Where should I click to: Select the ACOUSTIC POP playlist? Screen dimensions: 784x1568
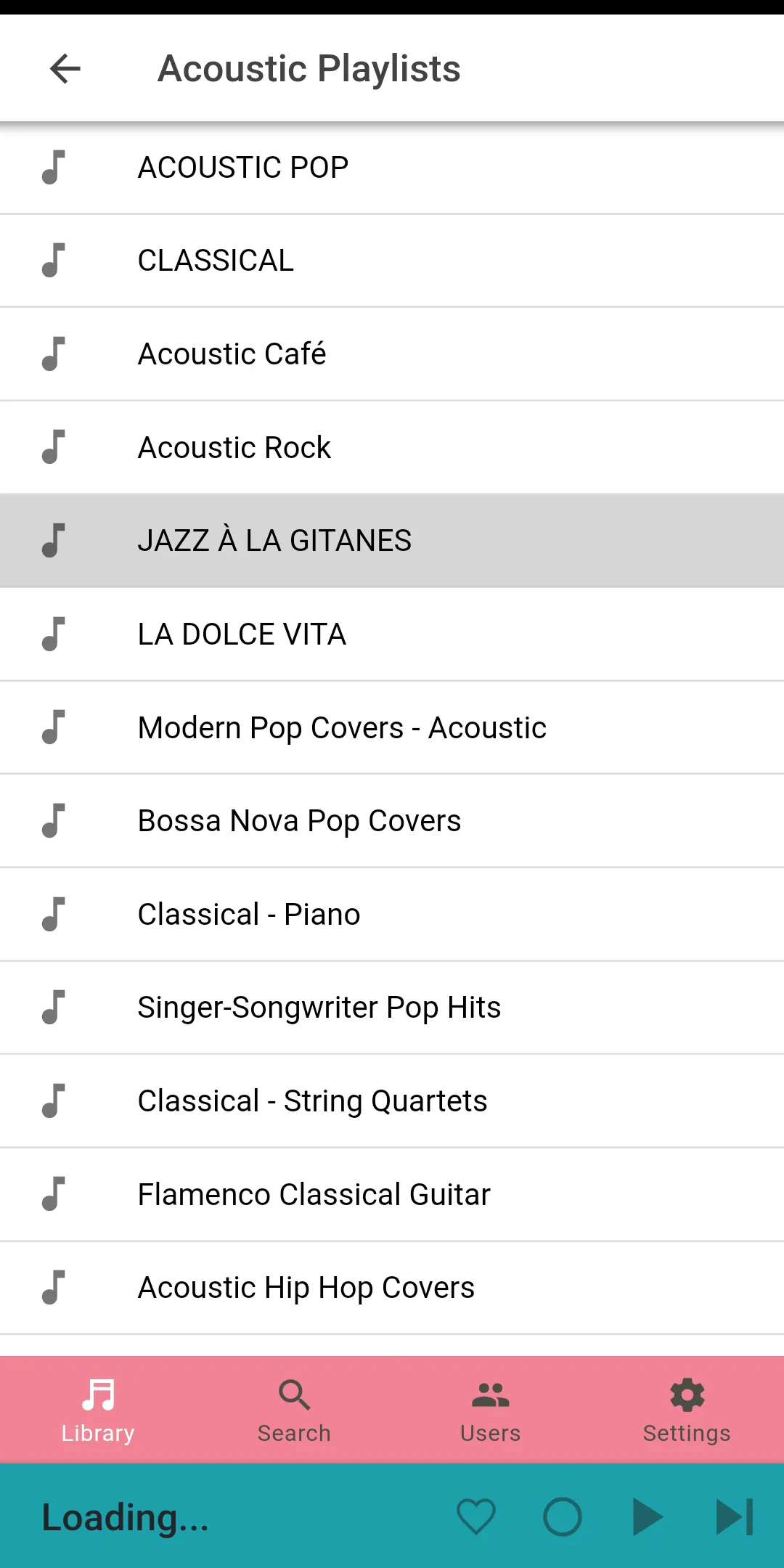tap(392, 168)
